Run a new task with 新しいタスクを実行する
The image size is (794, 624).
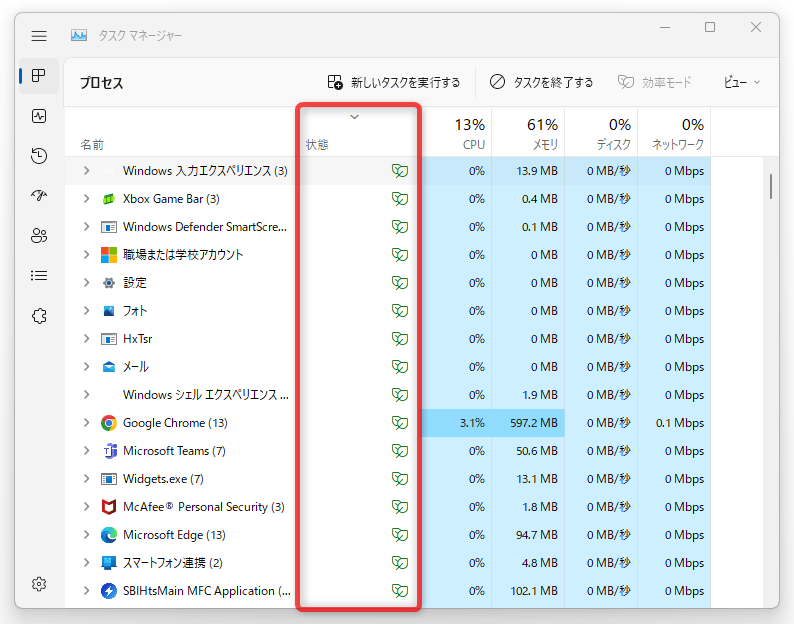394,82
